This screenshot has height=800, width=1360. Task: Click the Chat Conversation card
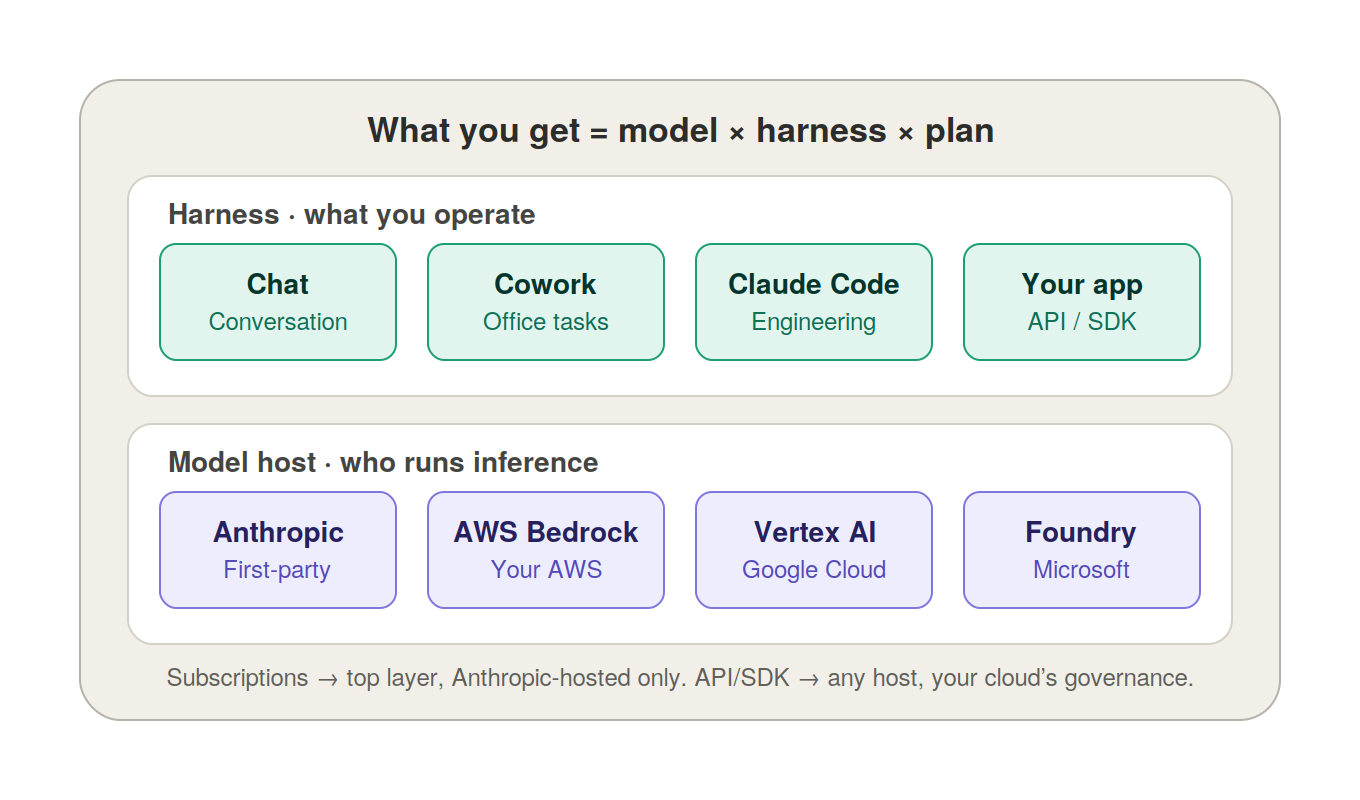point(278,302)
